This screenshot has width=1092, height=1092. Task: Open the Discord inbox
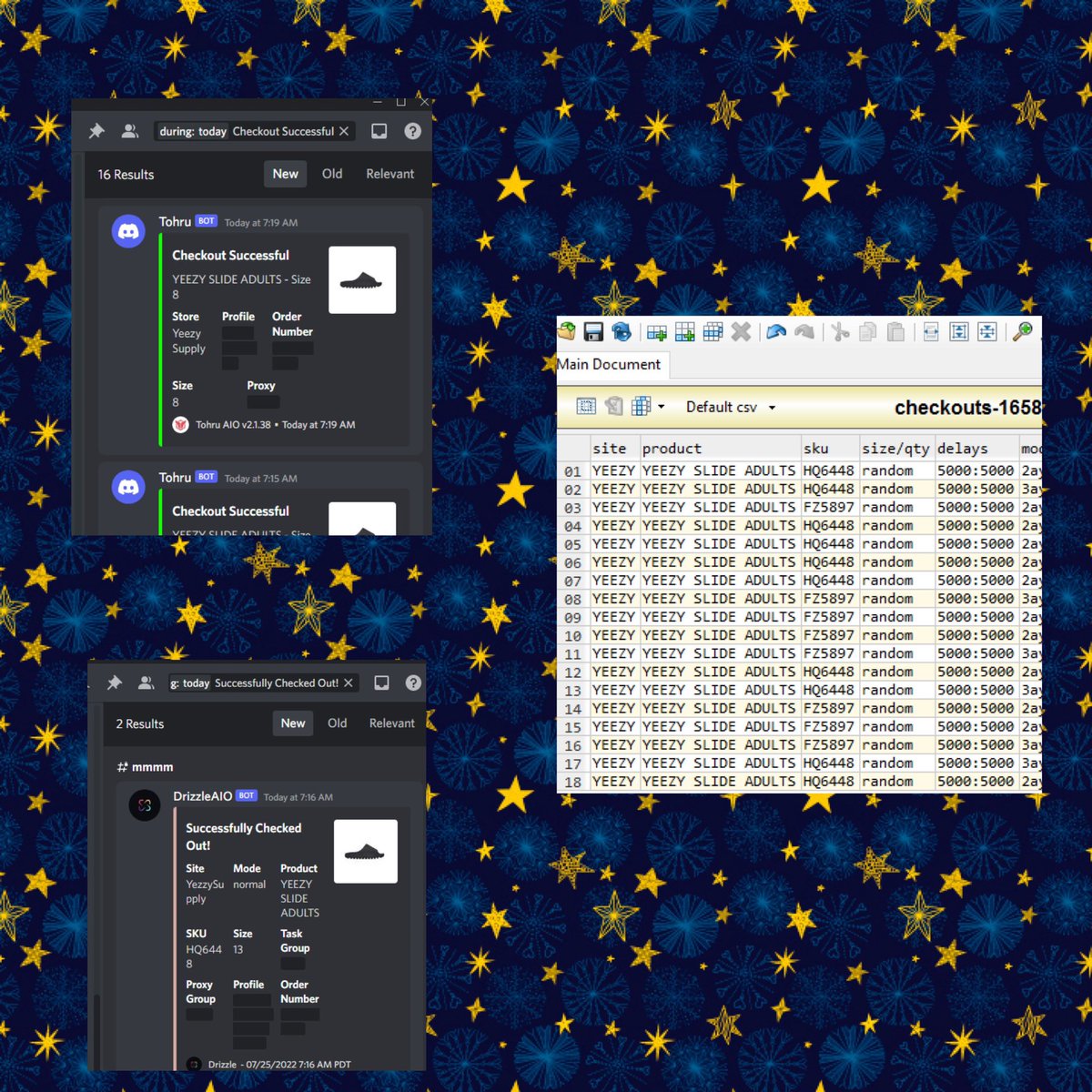coord(378,131)
